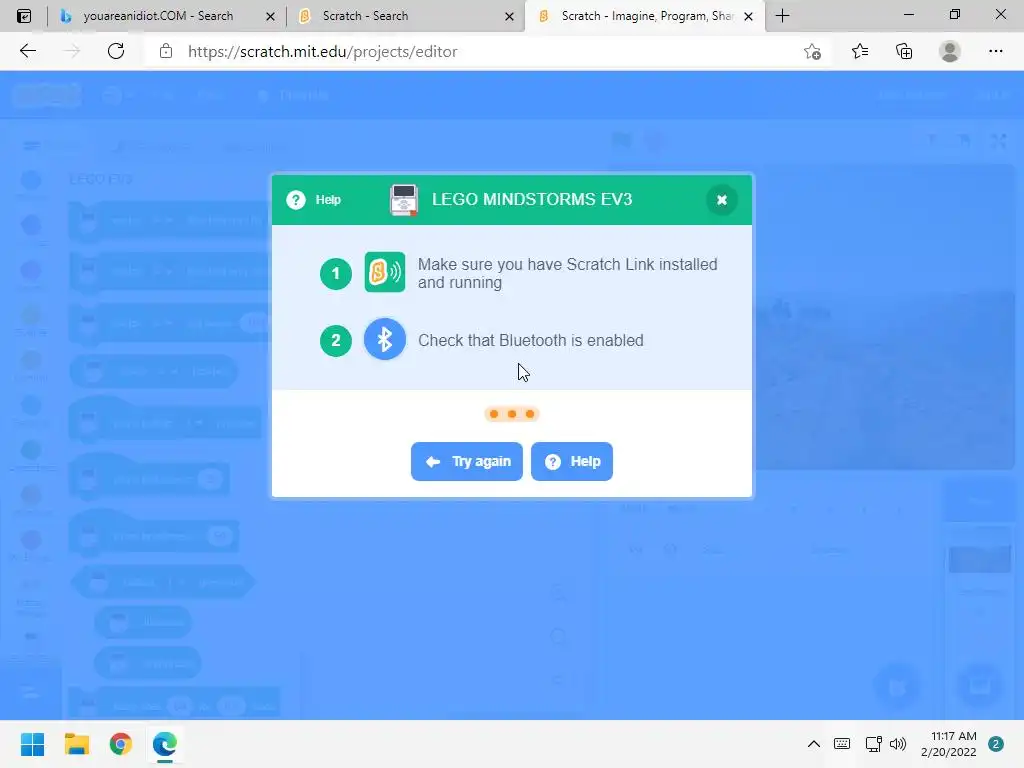Close the Scratch - Search tab
Screen dimensions: 1024x768
pyautogui.click(x=509, y=16)
